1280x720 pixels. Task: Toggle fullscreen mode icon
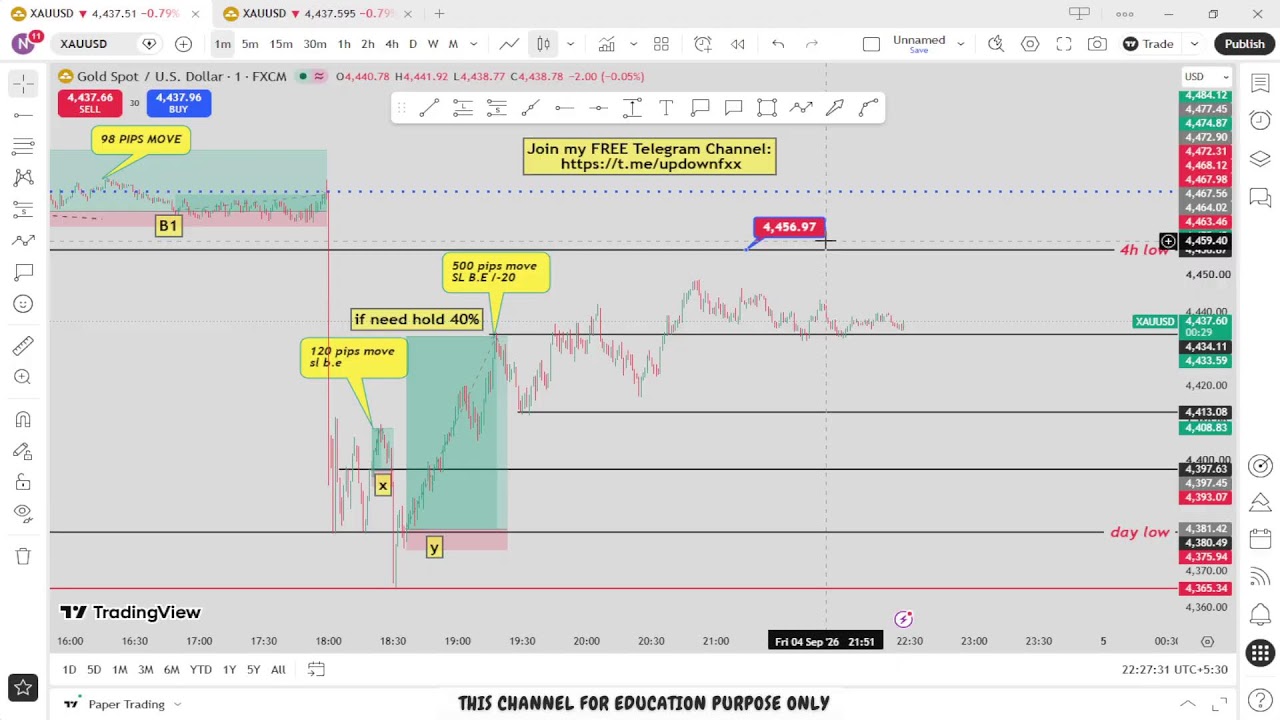tap(1064, 44)
